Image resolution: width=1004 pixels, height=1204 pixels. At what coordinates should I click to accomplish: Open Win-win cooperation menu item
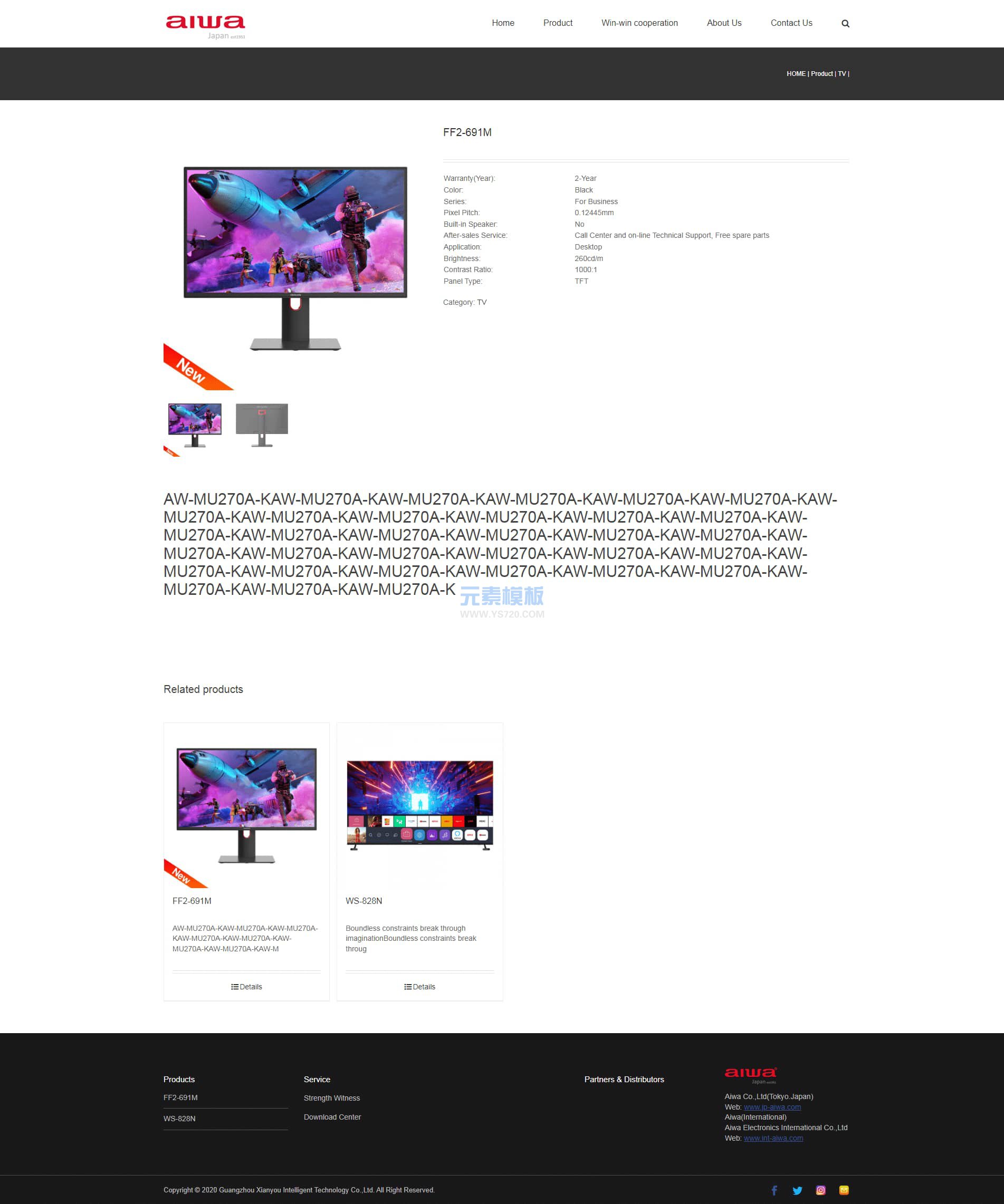click(x=639, y=23)
